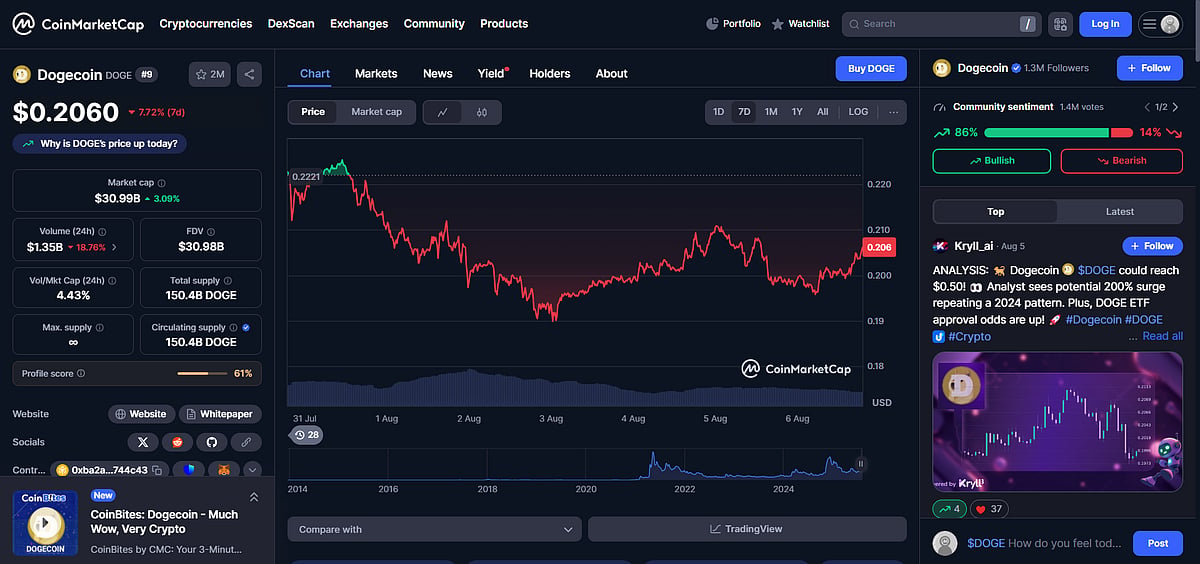Show market cap info tooltip icon
Image resolution: width=1200 pixels, height=564 pixels.
162,183
